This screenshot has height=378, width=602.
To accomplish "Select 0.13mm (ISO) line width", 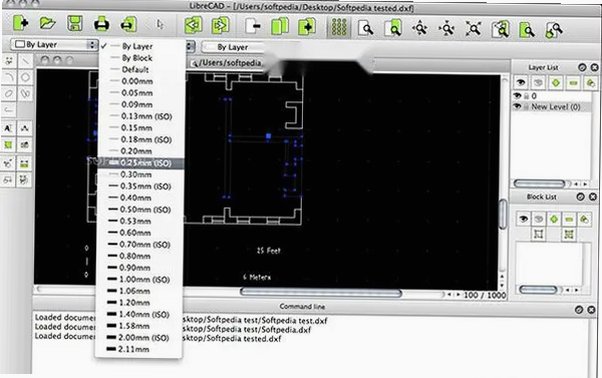I will [141, 116].
